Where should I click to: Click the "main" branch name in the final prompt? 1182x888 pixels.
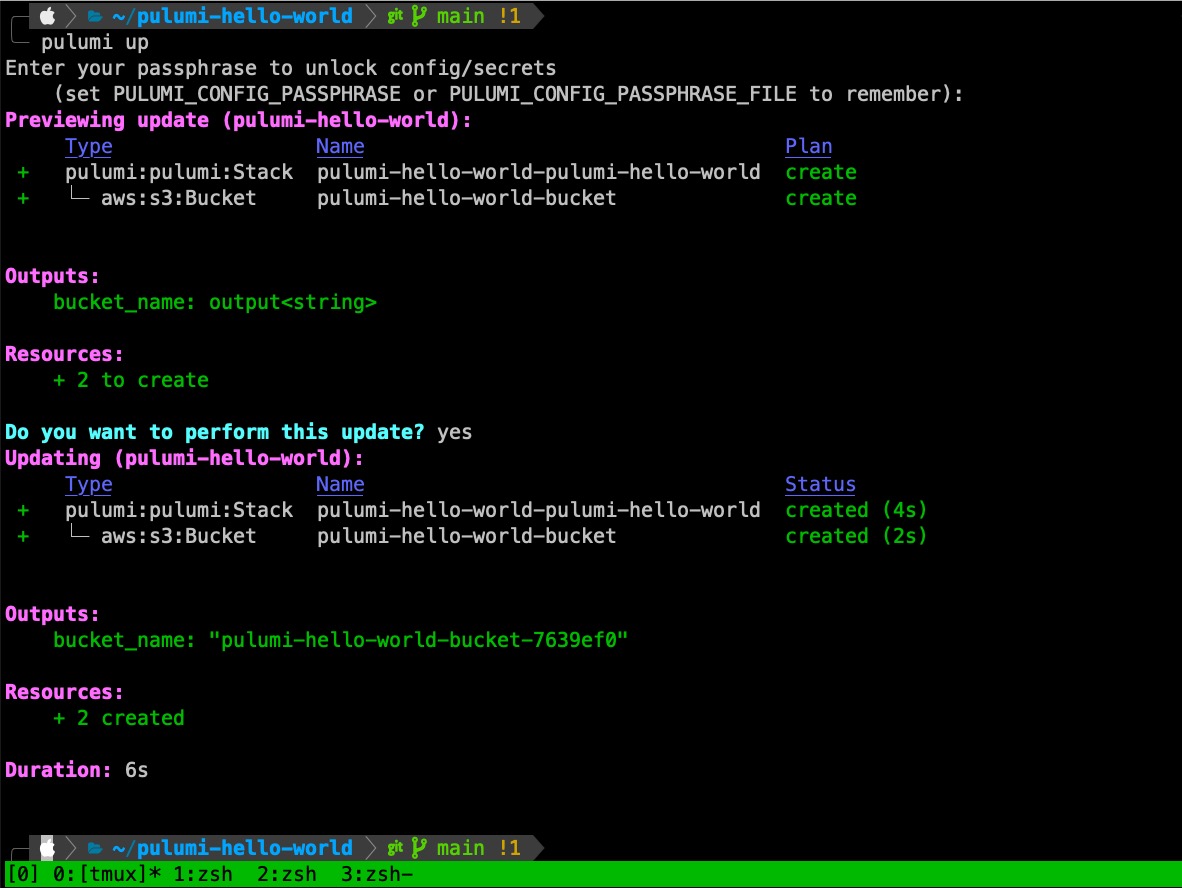pyautogui.click(x=461, y=848)
